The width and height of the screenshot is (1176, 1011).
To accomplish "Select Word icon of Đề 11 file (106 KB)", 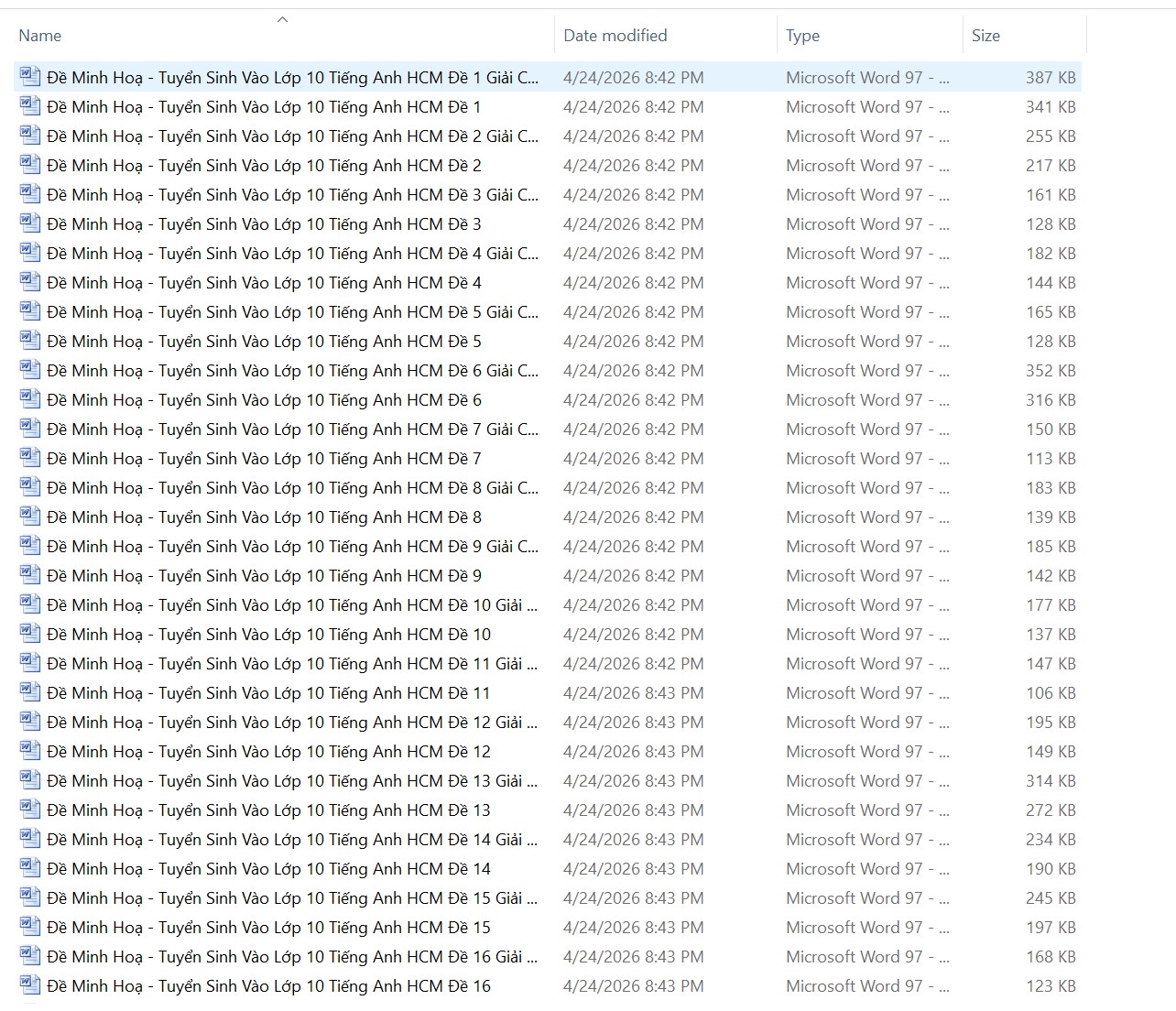I will pos(30,692).
